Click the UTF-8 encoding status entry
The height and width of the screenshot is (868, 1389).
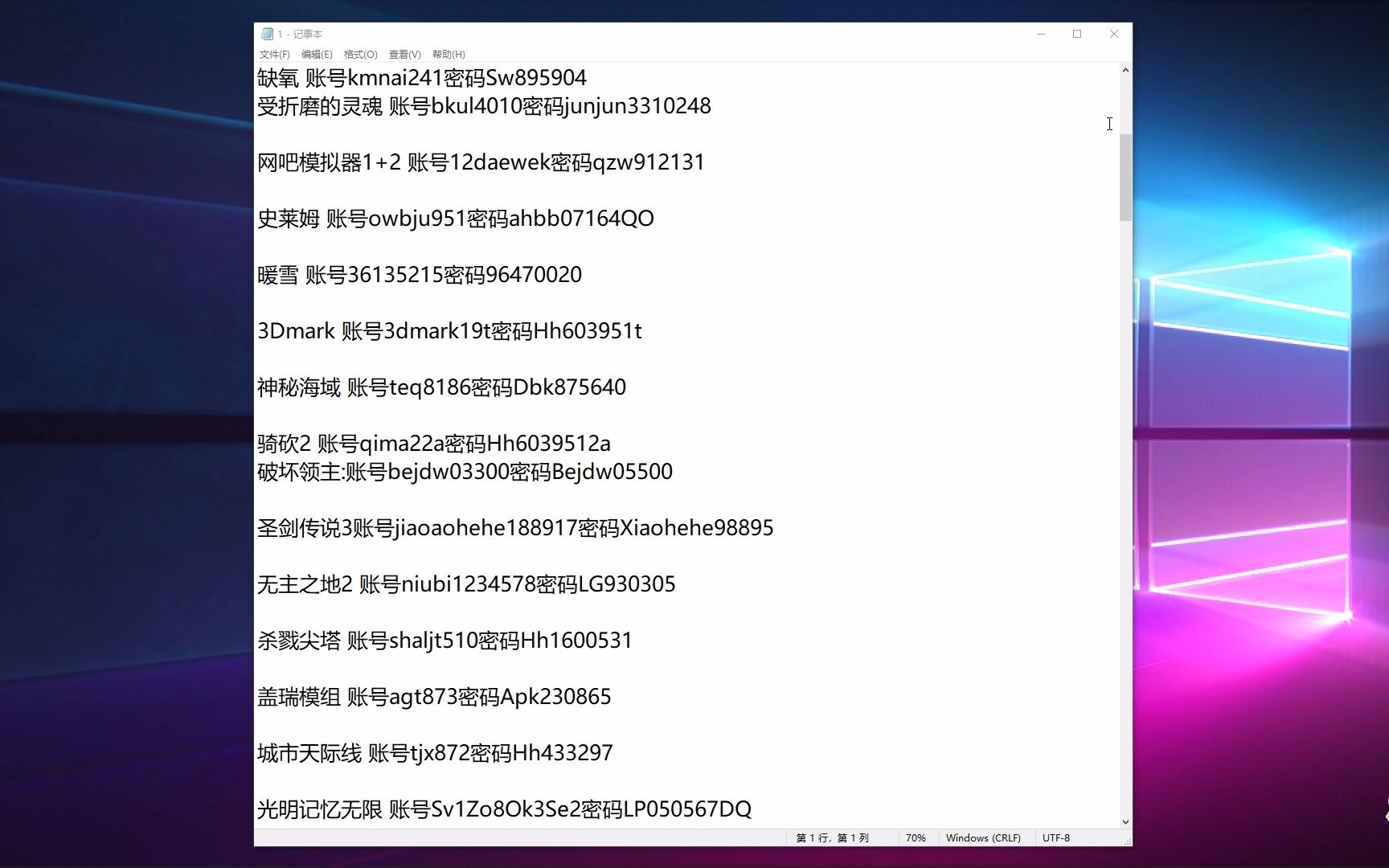pos(1056,838)
